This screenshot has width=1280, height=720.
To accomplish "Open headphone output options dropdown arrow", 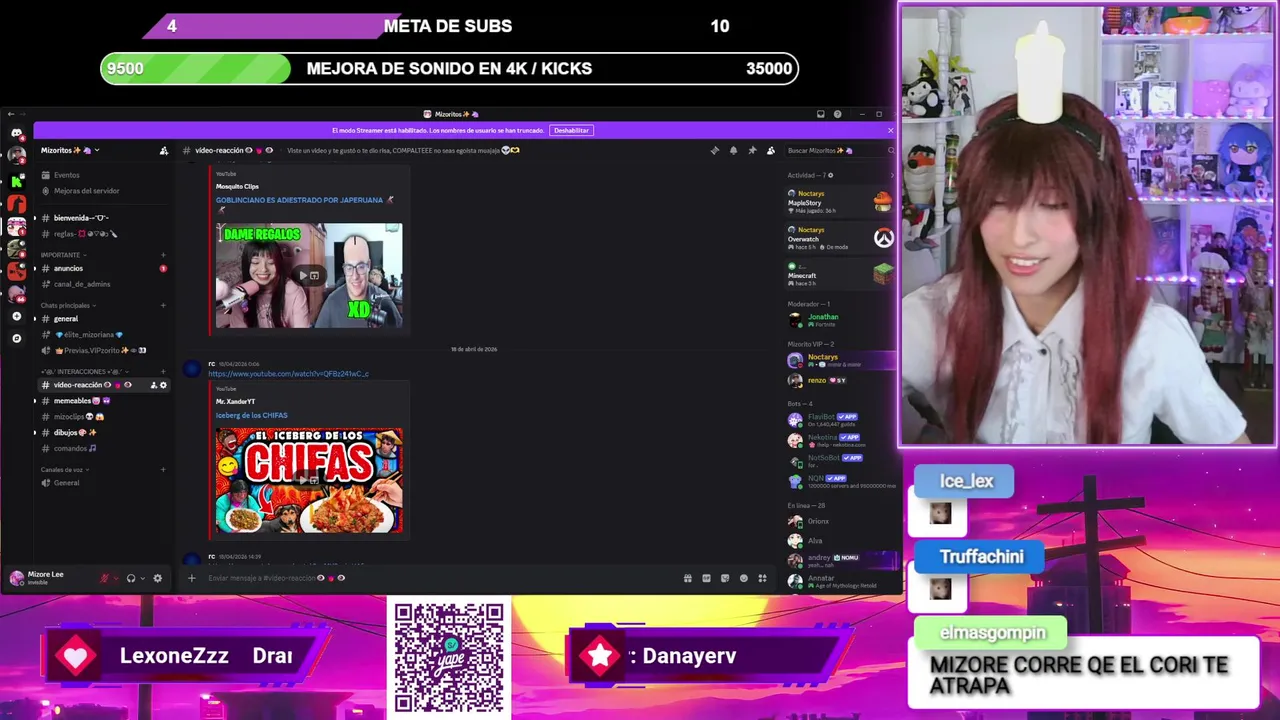I will click(x=142, y=578).
